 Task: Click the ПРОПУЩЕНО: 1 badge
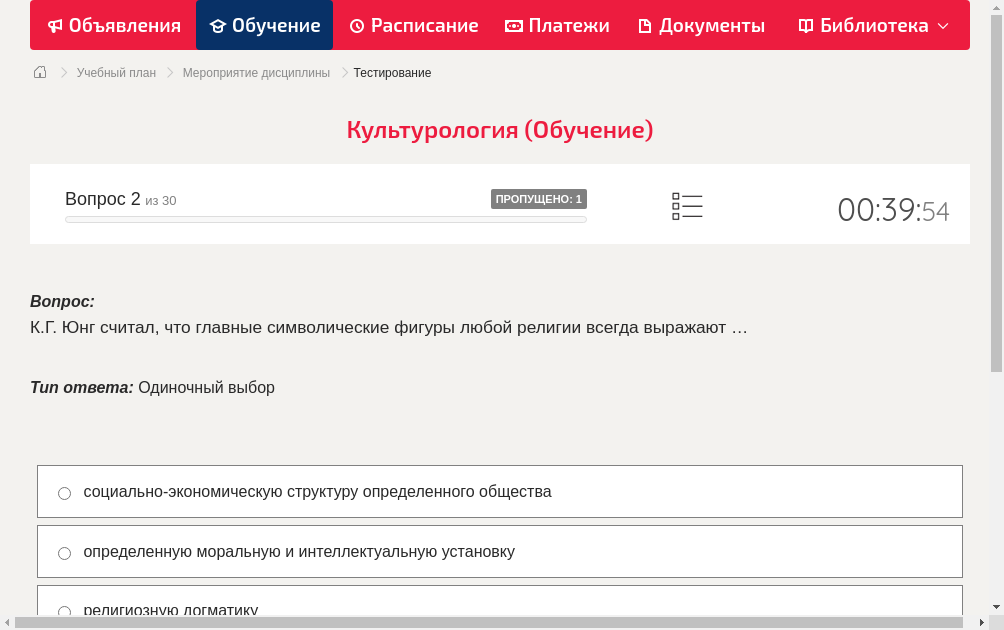coord(538,199)
